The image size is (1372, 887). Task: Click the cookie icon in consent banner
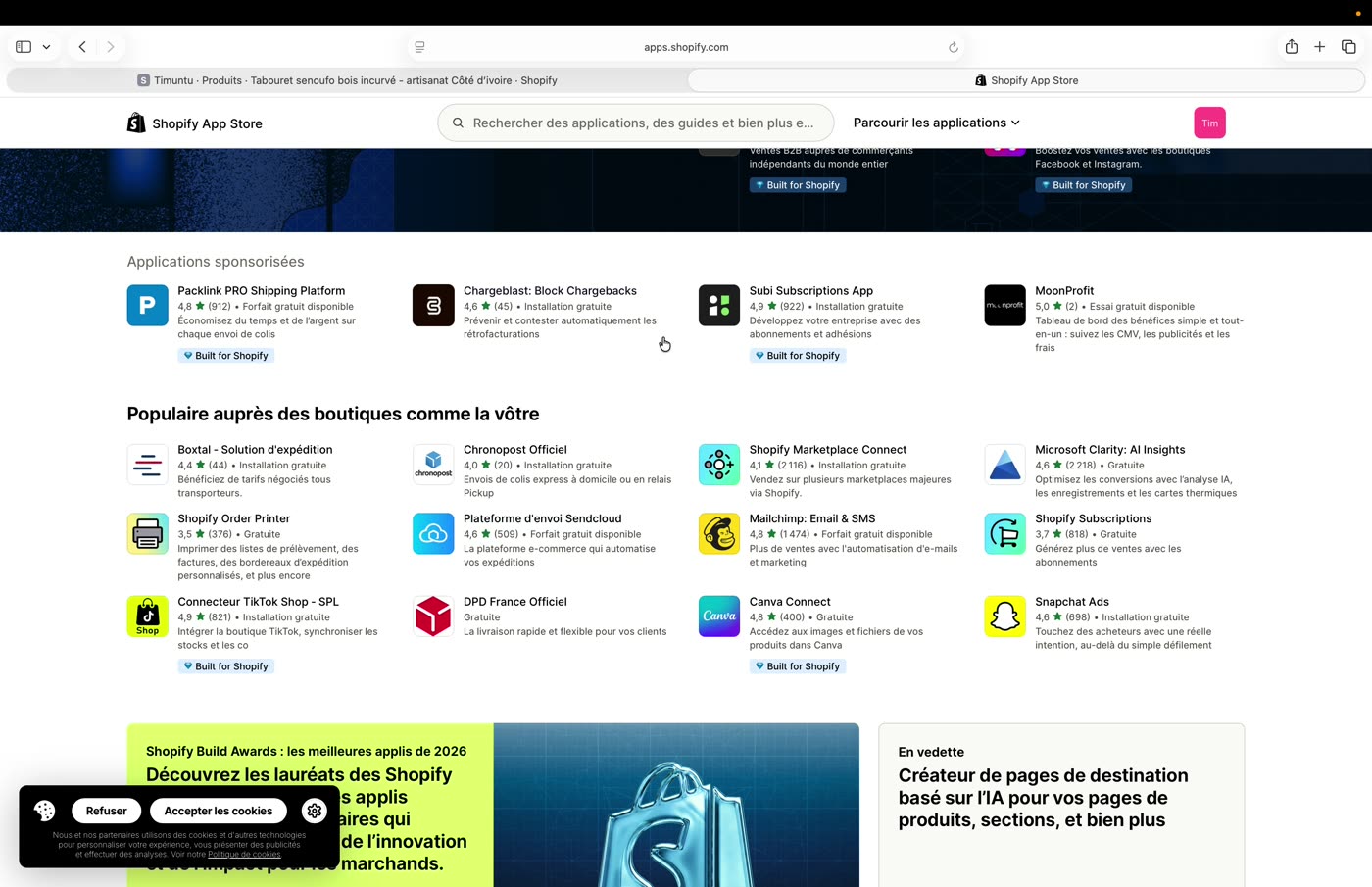click(x=44, y=811)
